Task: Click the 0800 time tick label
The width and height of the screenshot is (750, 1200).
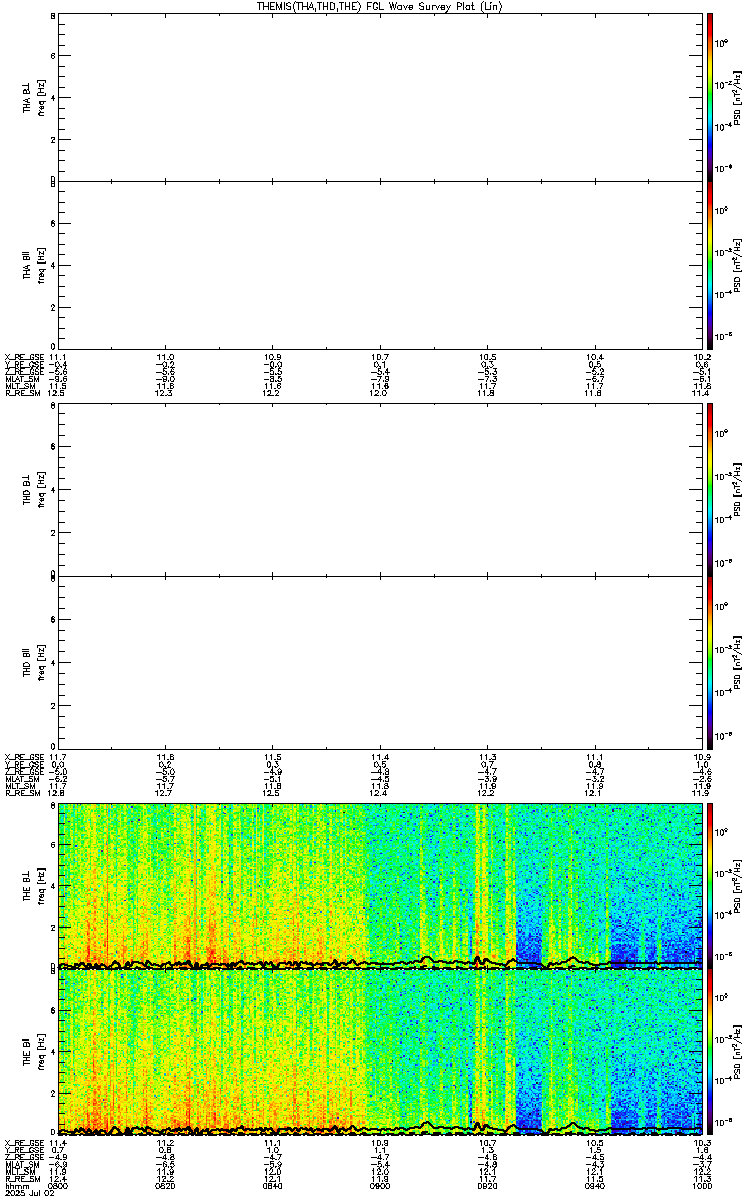Action: [x=58, y=1187]
